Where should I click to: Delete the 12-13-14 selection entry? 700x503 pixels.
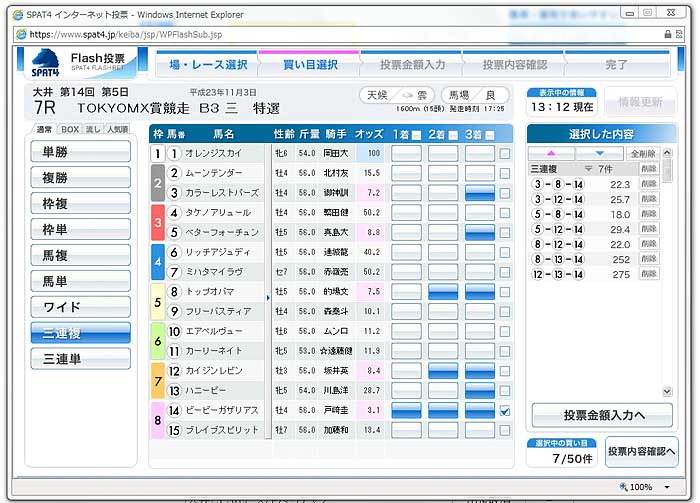(649, 274)
